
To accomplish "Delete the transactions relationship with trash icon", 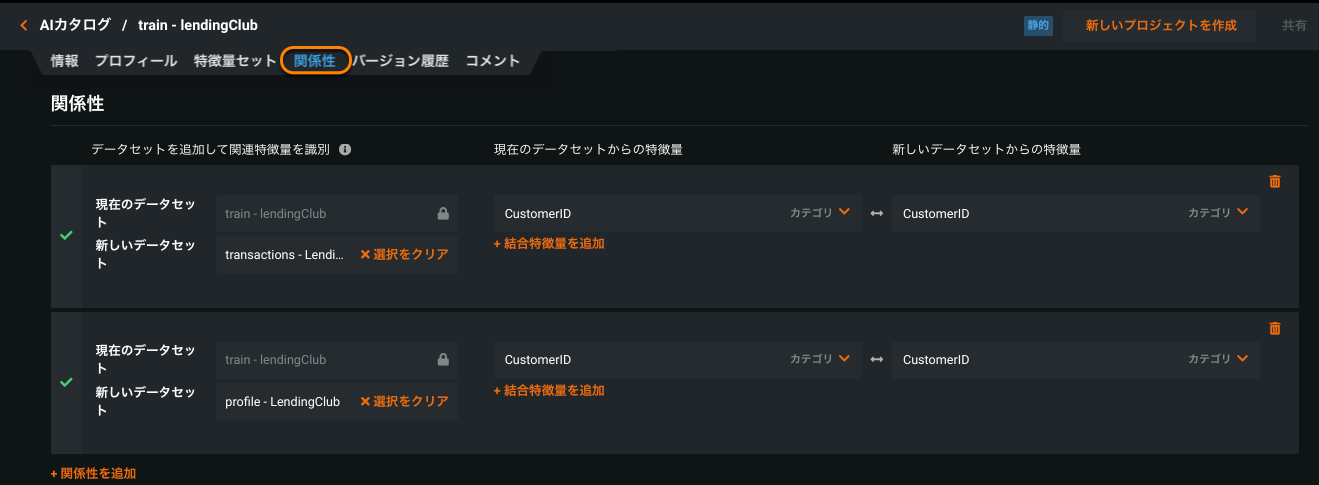I will 1274,181.
